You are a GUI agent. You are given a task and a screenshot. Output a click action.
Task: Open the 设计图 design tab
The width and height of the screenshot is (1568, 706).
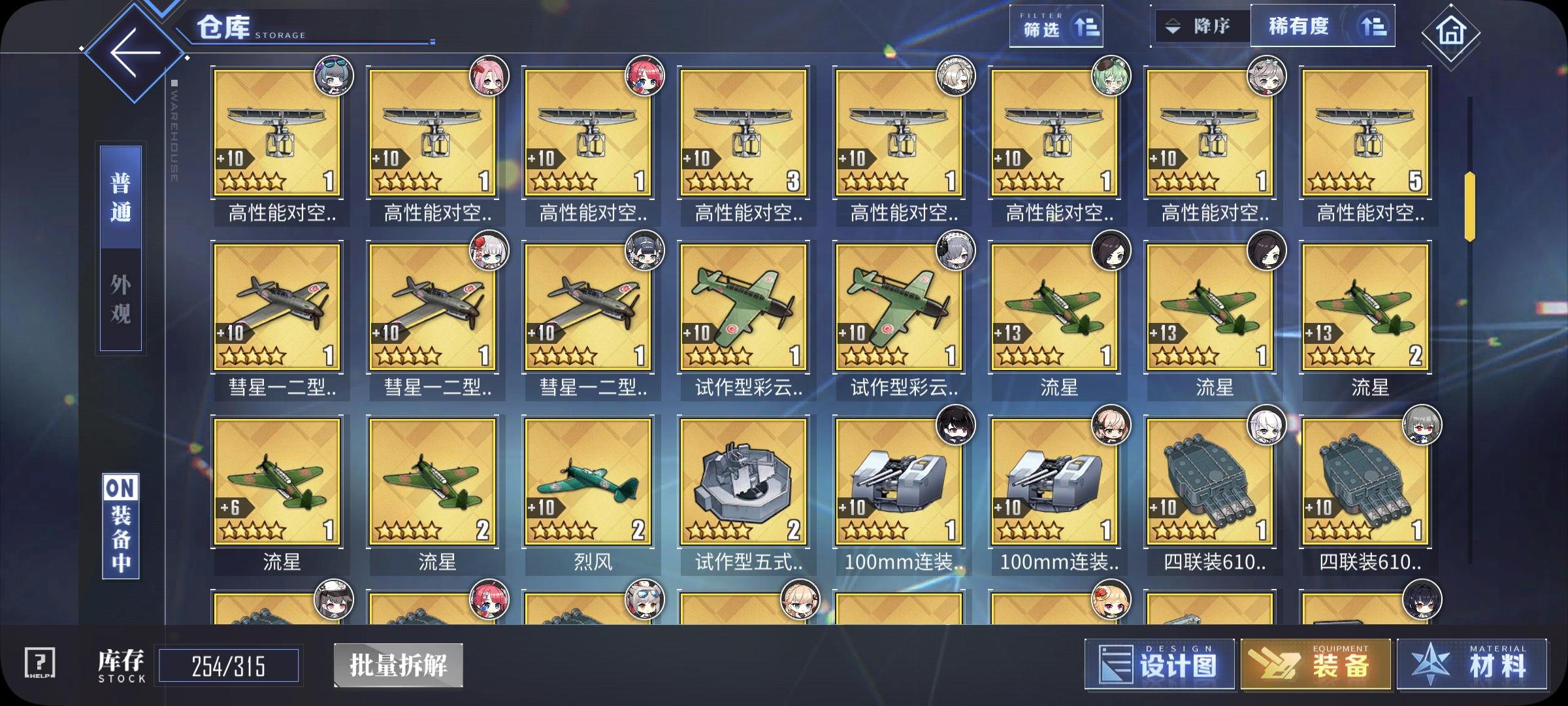click(1160, 665)
